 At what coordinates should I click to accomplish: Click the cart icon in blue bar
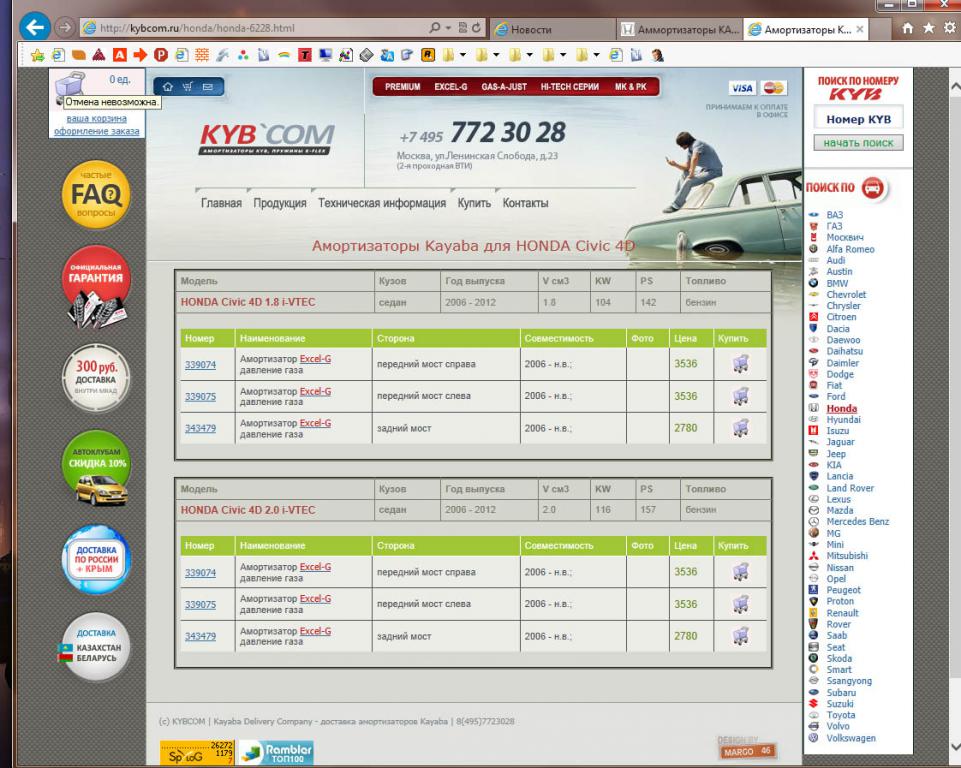coord(188,86)
